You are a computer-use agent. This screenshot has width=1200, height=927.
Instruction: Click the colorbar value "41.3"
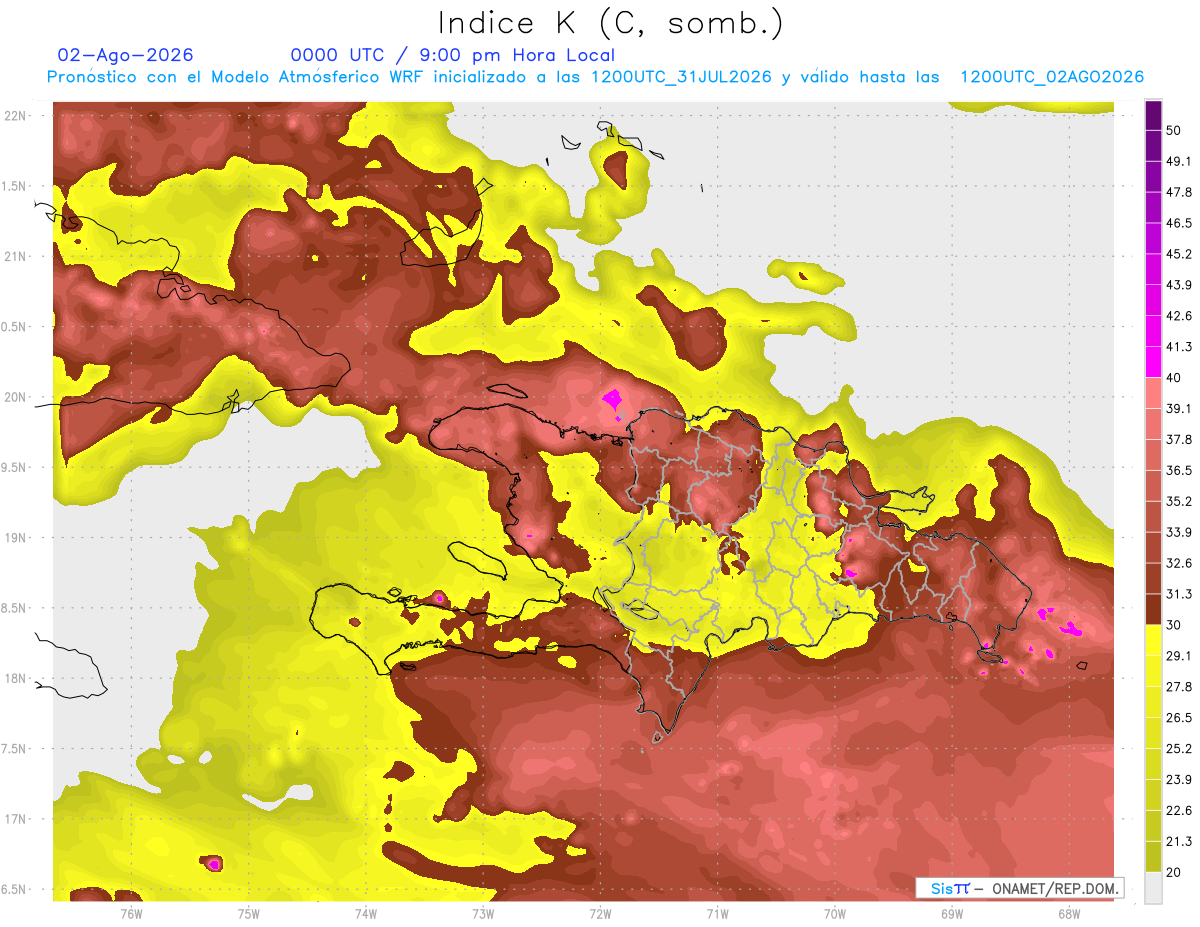pos(1179,347)
